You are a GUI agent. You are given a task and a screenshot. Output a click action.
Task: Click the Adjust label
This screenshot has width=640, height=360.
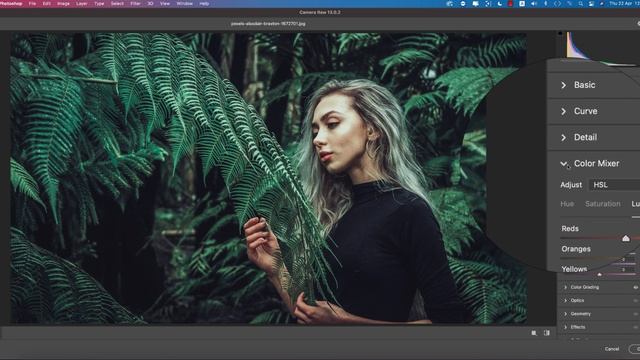coord(571,185)
